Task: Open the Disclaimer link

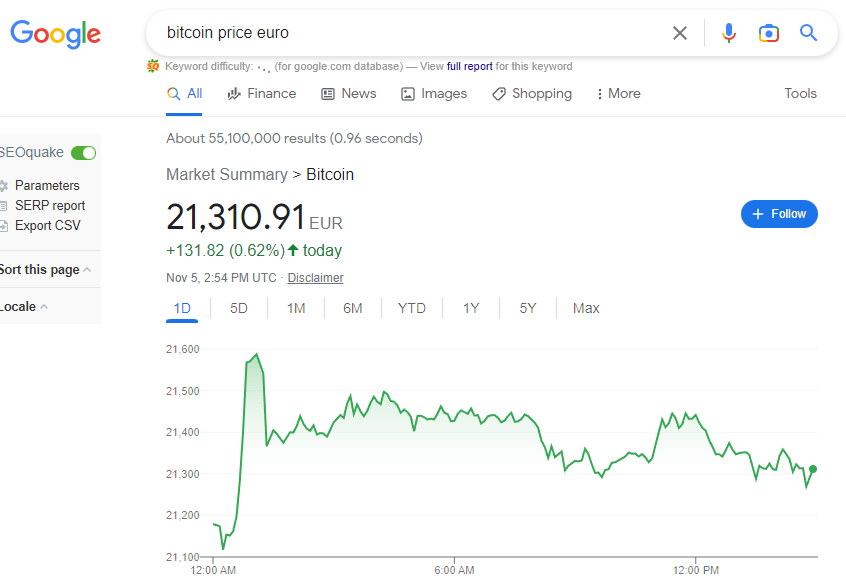Action: click(315, 277)
